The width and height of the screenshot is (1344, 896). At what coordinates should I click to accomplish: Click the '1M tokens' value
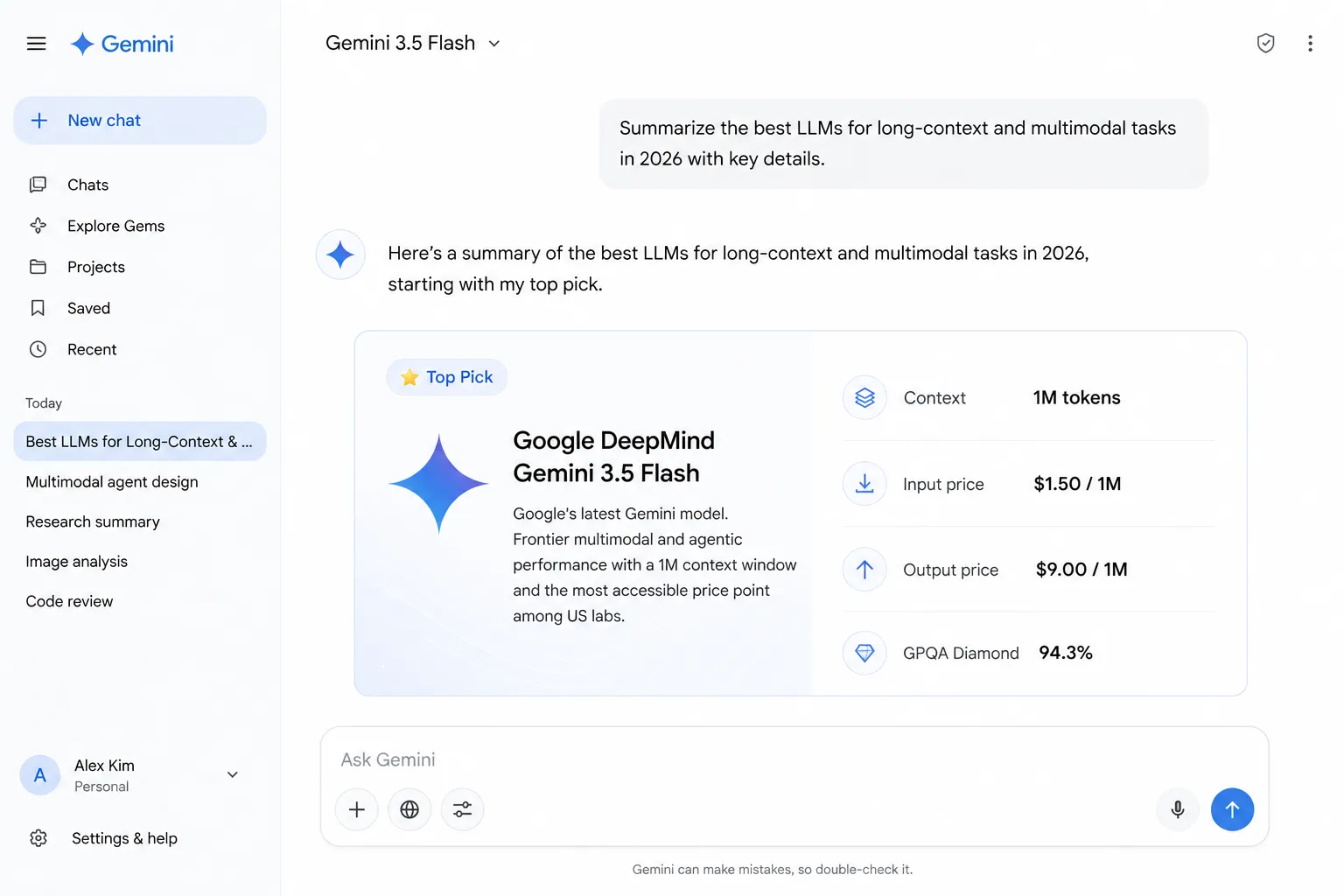pos(1076,397)
